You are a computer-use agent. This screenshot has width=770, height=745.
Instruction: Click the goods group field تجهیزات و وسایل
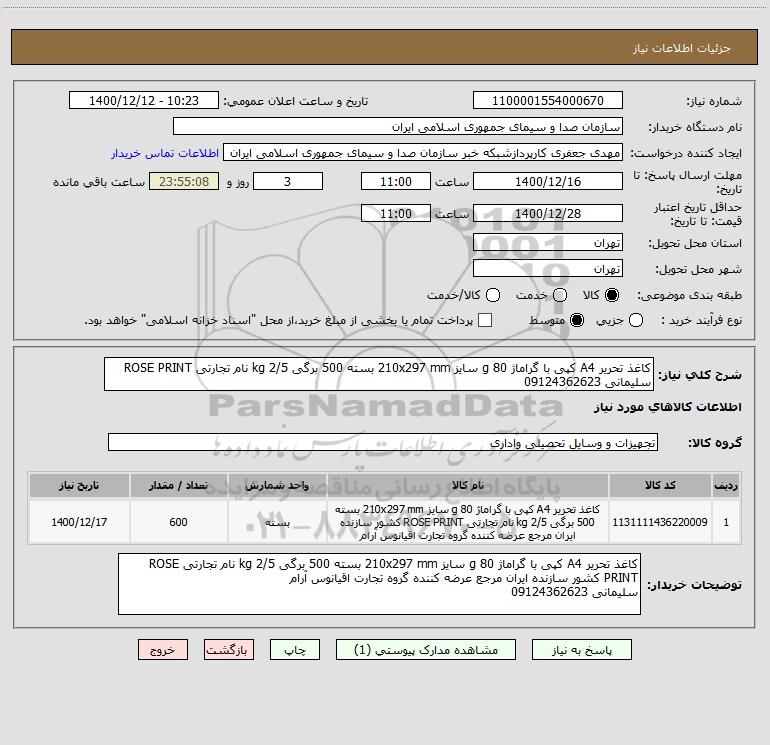point(383,442)
